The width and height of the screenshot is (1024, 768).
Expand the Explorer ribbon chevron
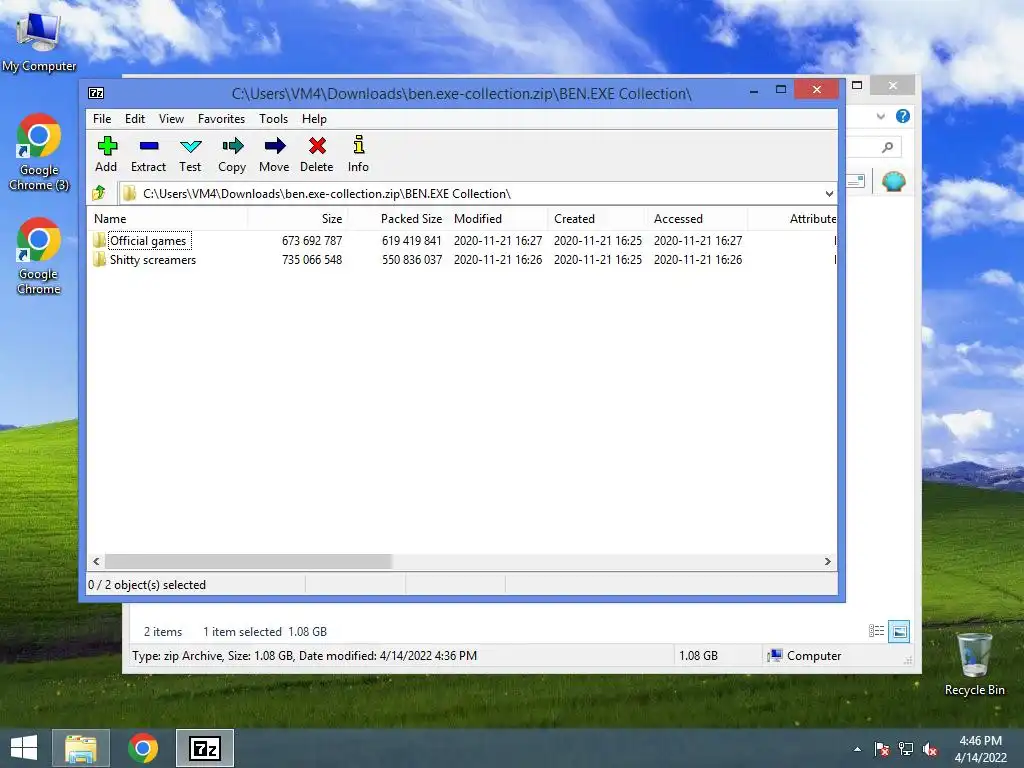[880, 116]
